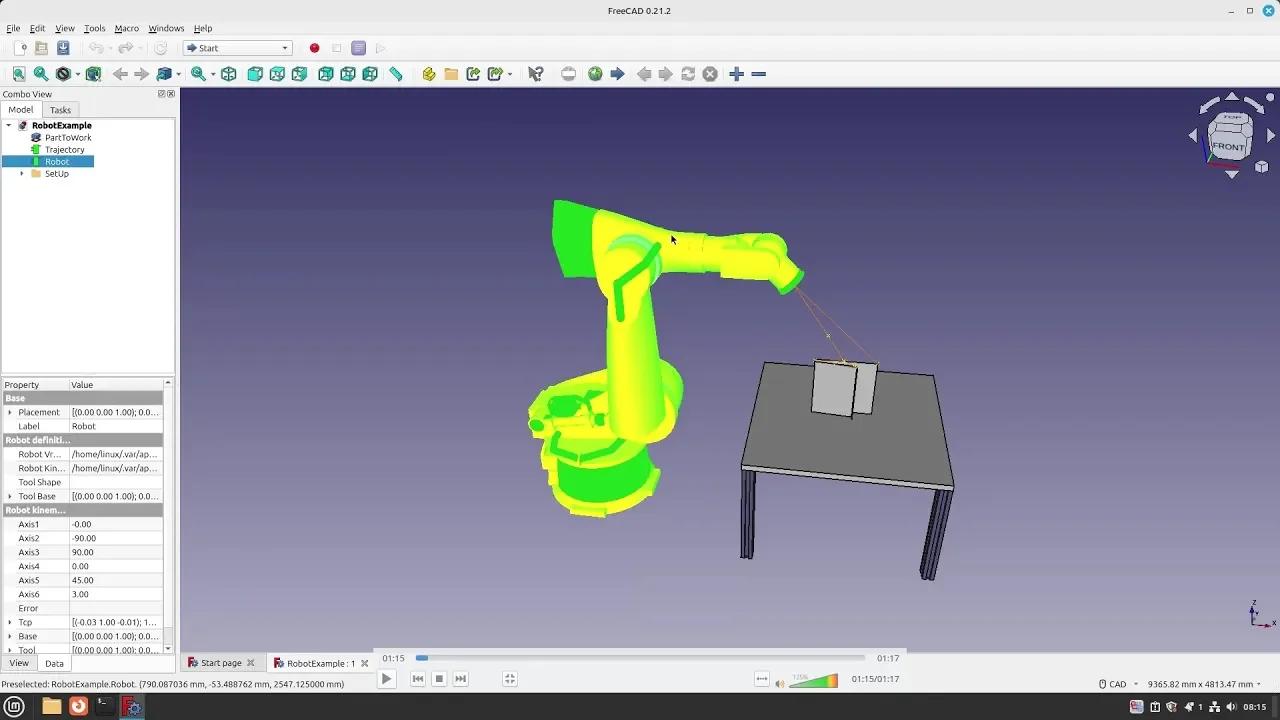Switch to the RobotExample document tab
The image size is (1280, 720).
pos(318,662)
